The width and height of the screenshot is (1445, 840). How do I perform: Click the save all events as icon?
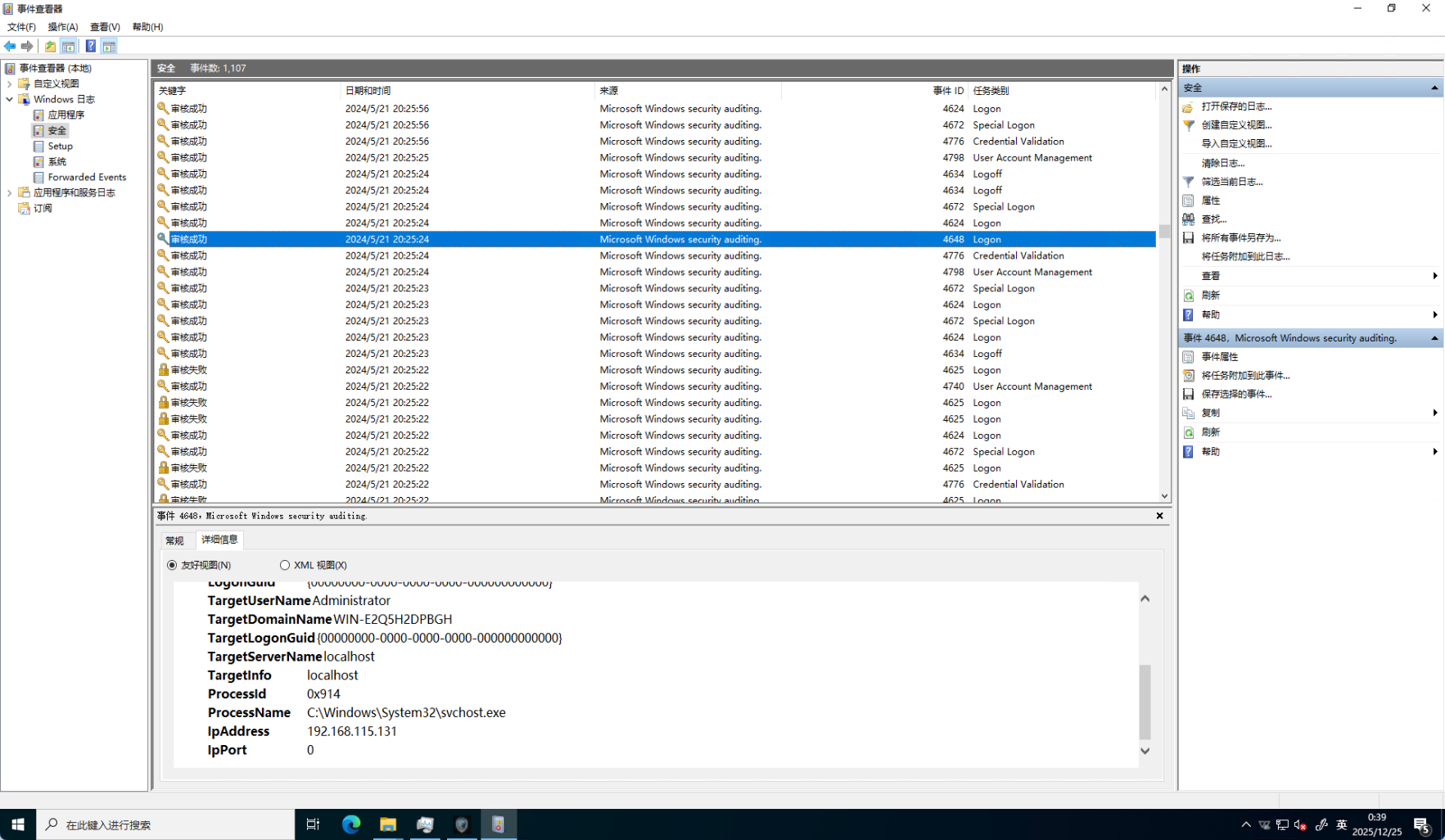(1189, 238)
